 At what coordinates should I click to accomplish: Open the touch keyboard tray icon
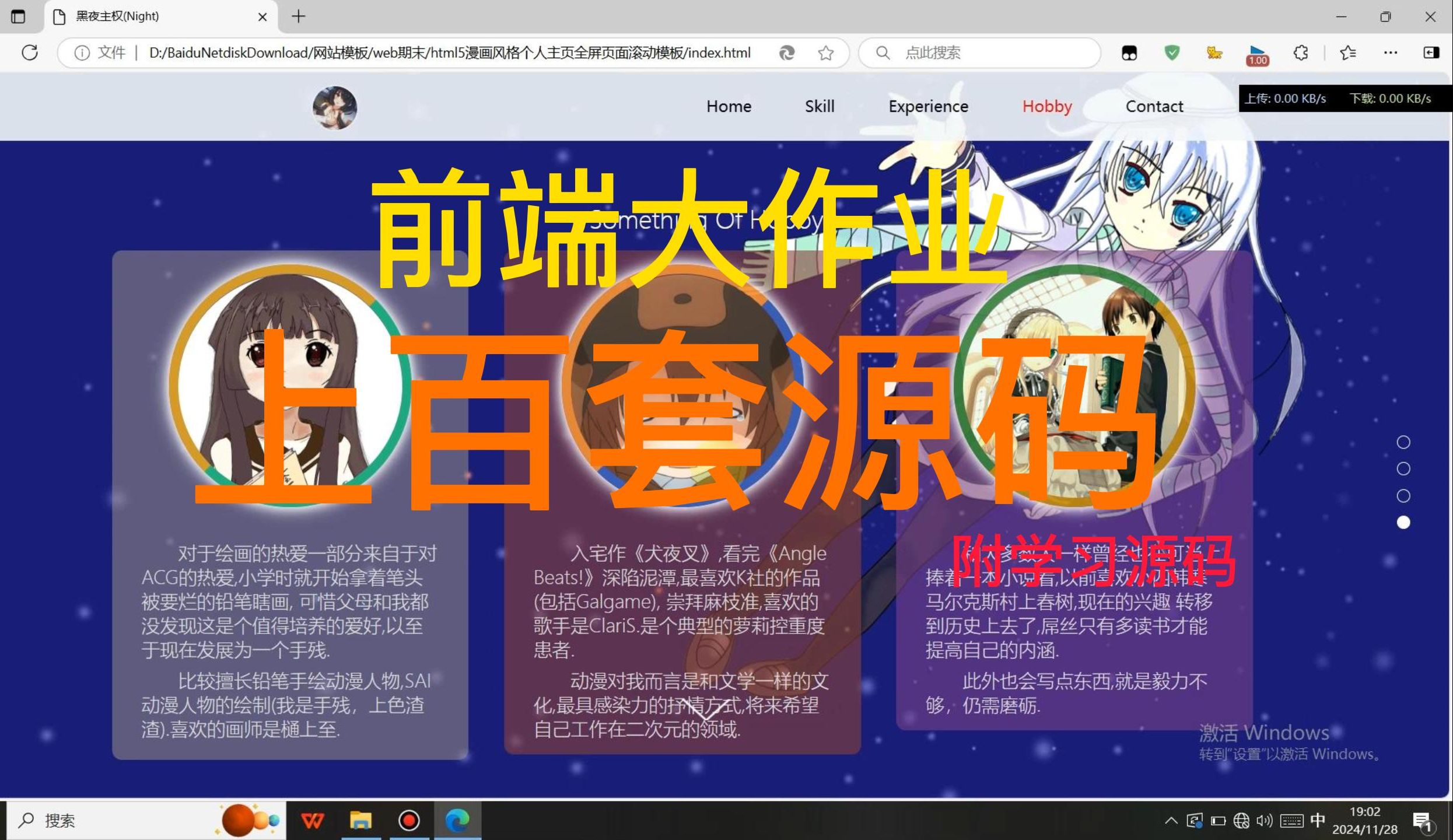(x=1291, y=821)
